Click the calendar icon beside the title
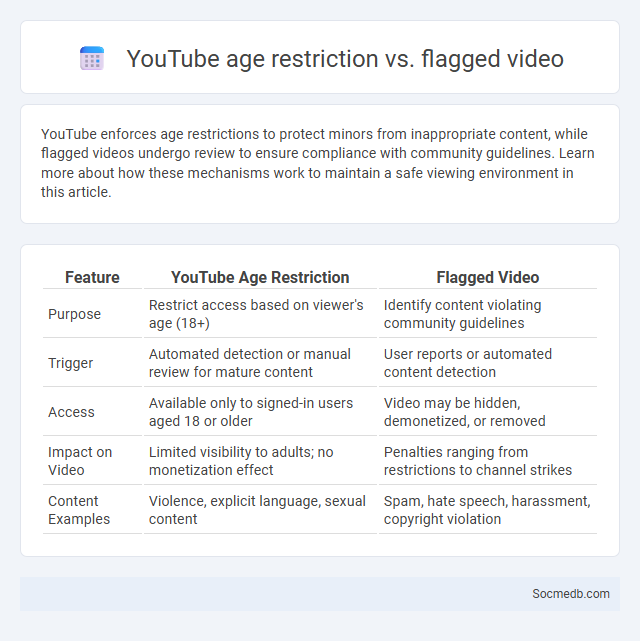 click(92, 58)
